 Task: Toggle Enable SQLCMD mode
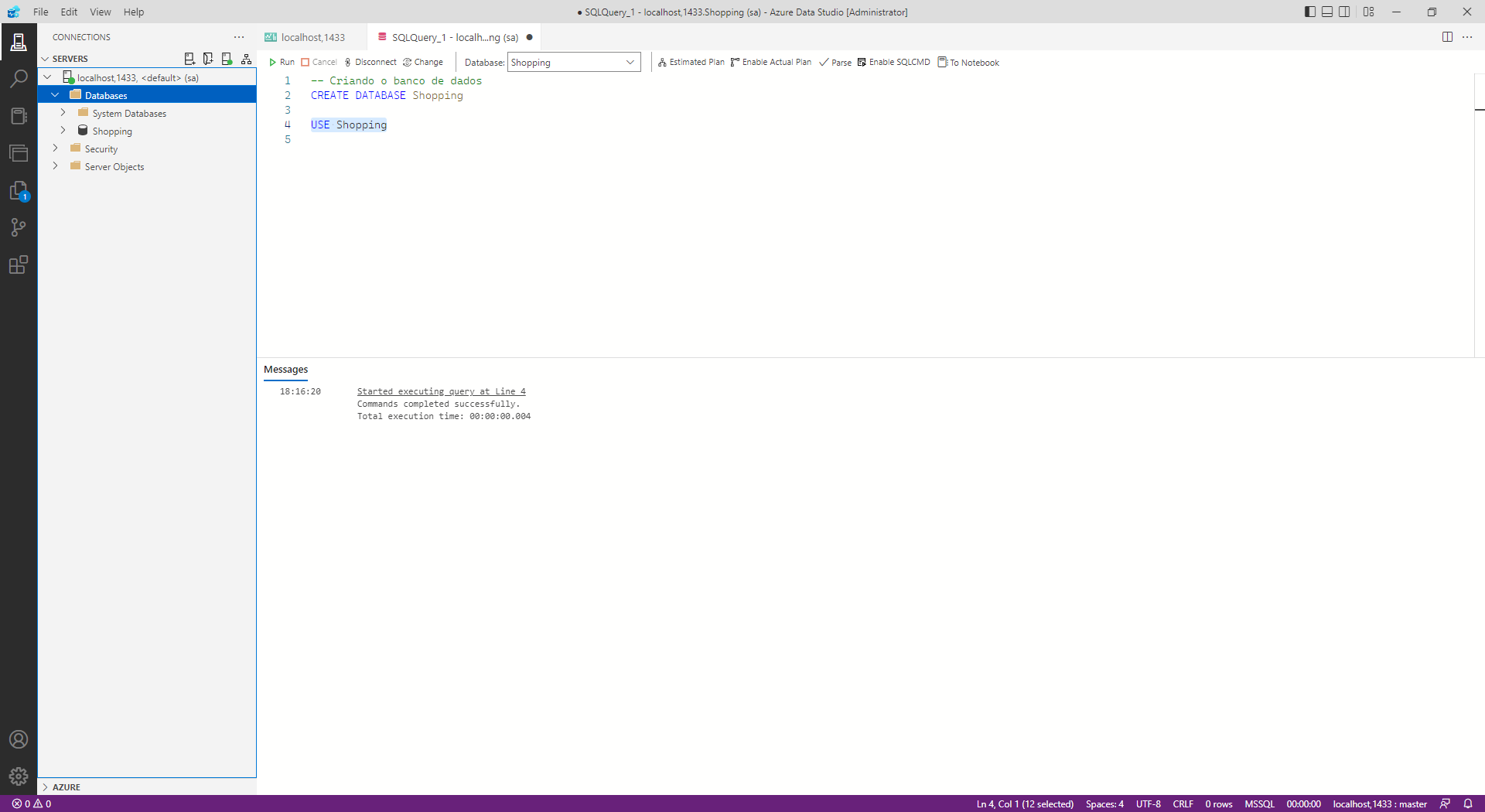click(893, 63)
